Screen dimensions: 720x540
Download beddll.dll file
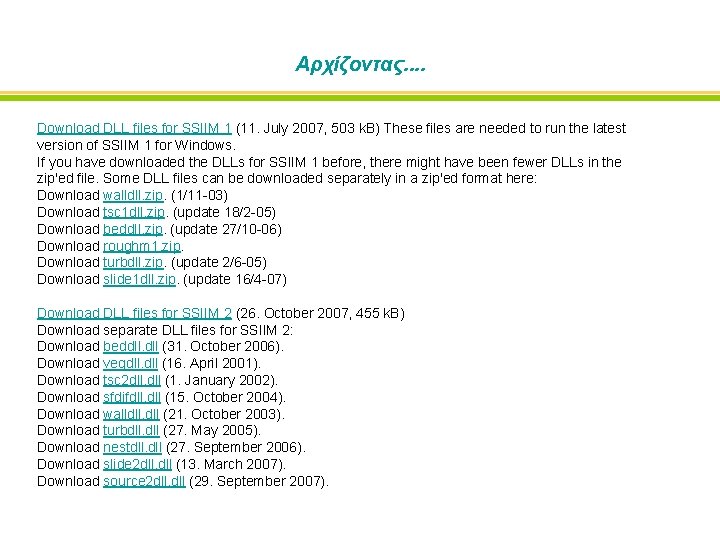(130, 346)
